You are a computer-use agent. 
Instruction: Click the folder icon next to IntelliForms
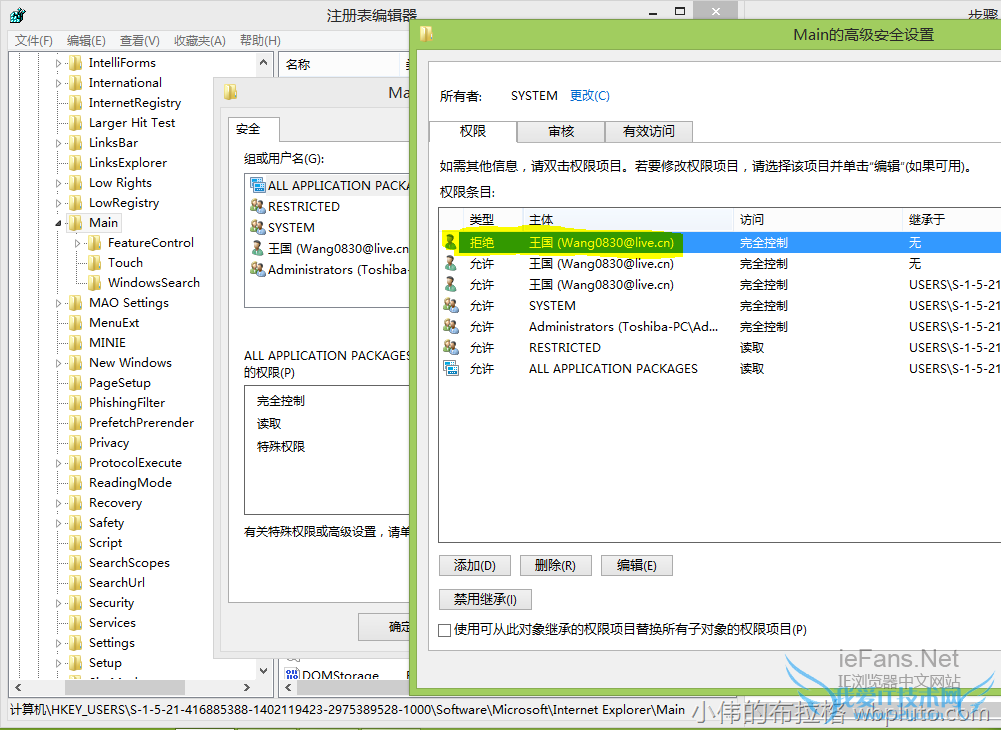(x=75, y=63)
